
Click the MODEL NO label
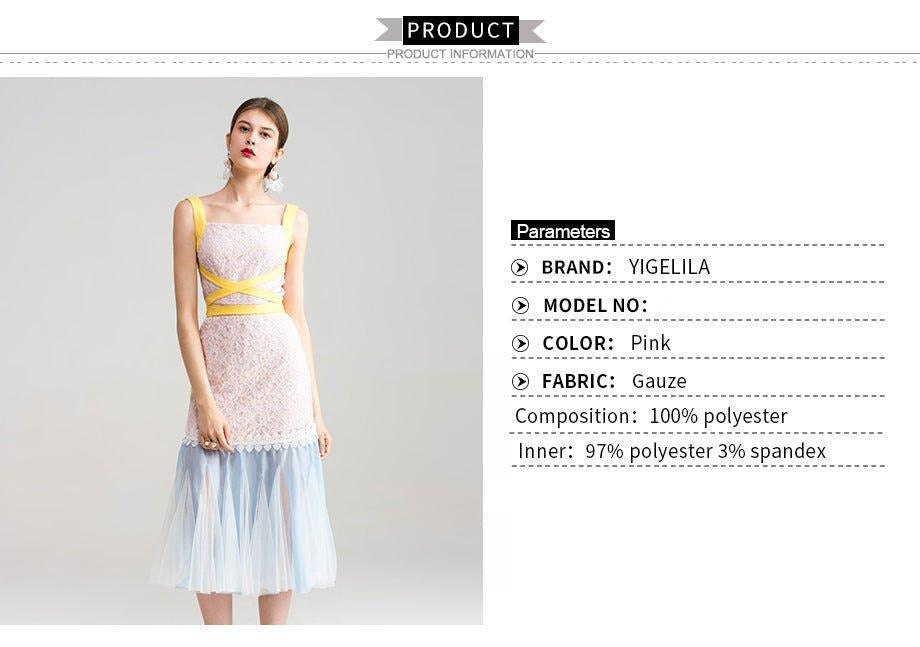595,306
